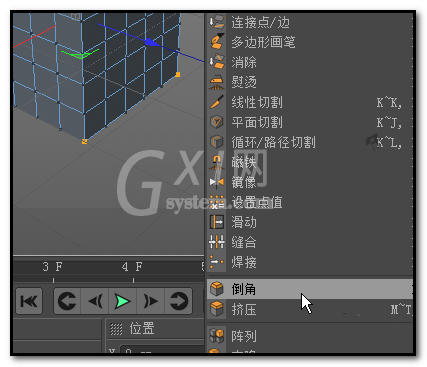Click the K~J shortcut text for 平面切割
Image resolution: width=427 pixels, height=367 pixels.
[x=389, y=122]
